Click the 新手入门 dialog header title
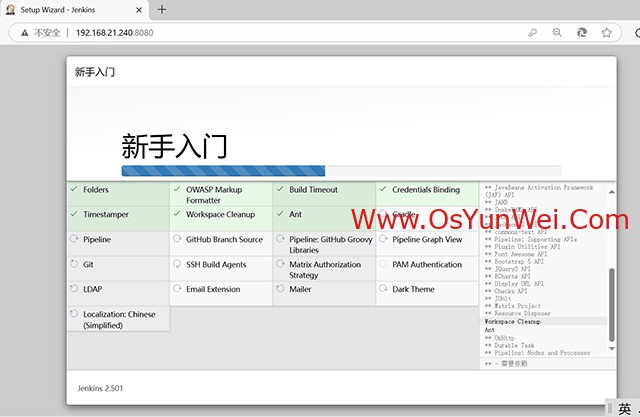 (x=95, y=72)
